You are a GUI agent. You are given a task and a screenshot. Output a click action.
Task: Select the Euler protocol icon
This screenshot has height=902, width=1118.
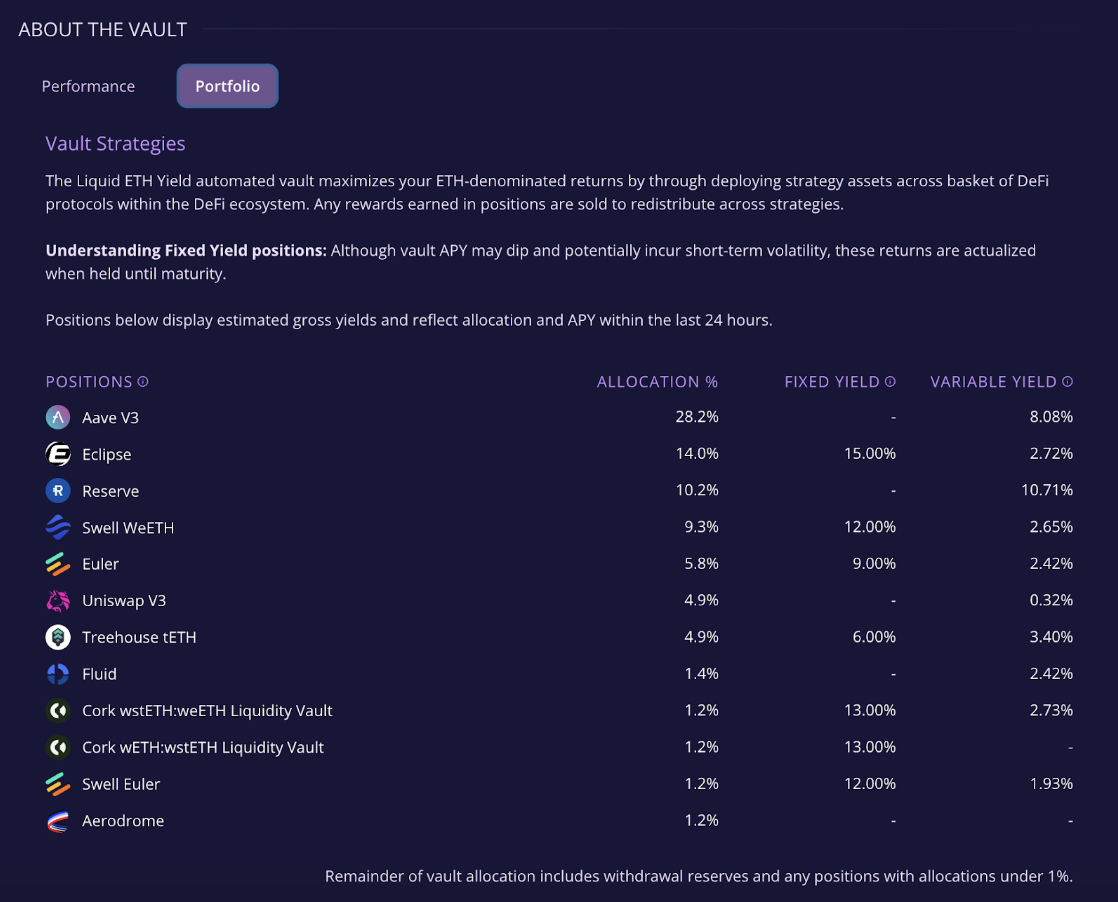[x=57, y=563]
